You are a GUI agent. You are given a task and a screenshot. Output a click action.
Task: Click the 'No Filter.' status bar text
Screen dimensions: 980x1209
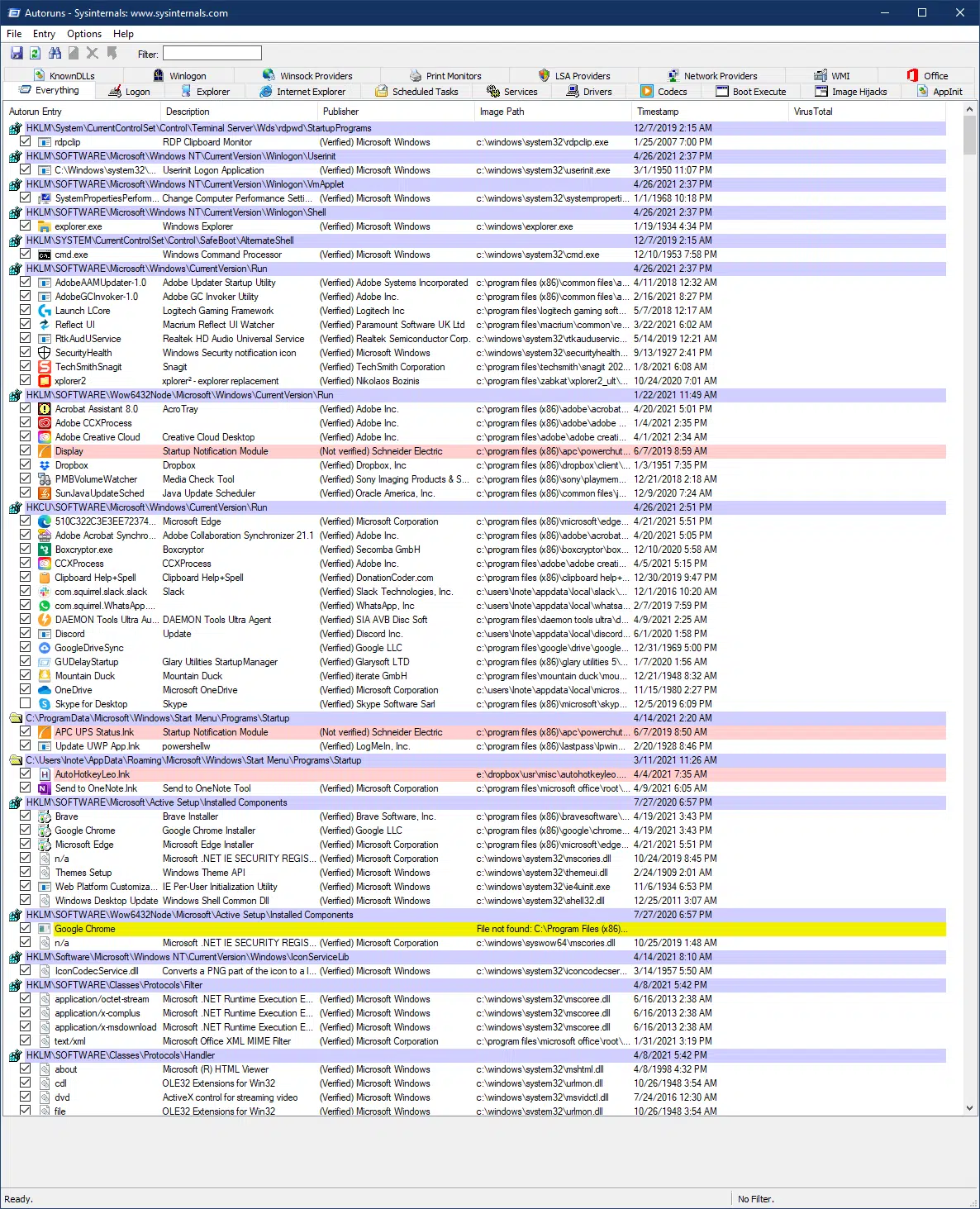coord(756,1199)
